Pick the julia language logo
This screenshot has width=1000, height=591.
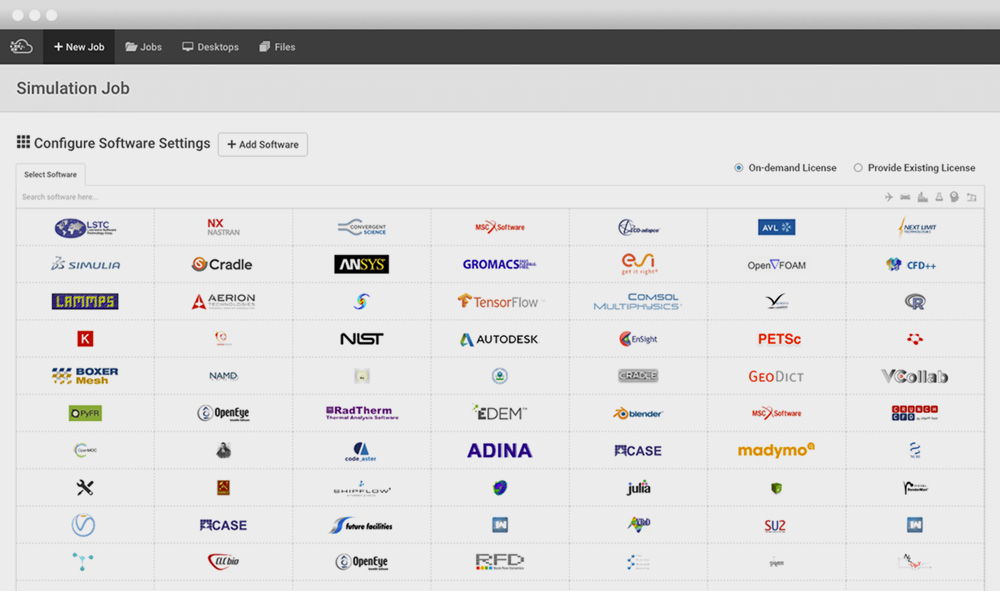638,488
